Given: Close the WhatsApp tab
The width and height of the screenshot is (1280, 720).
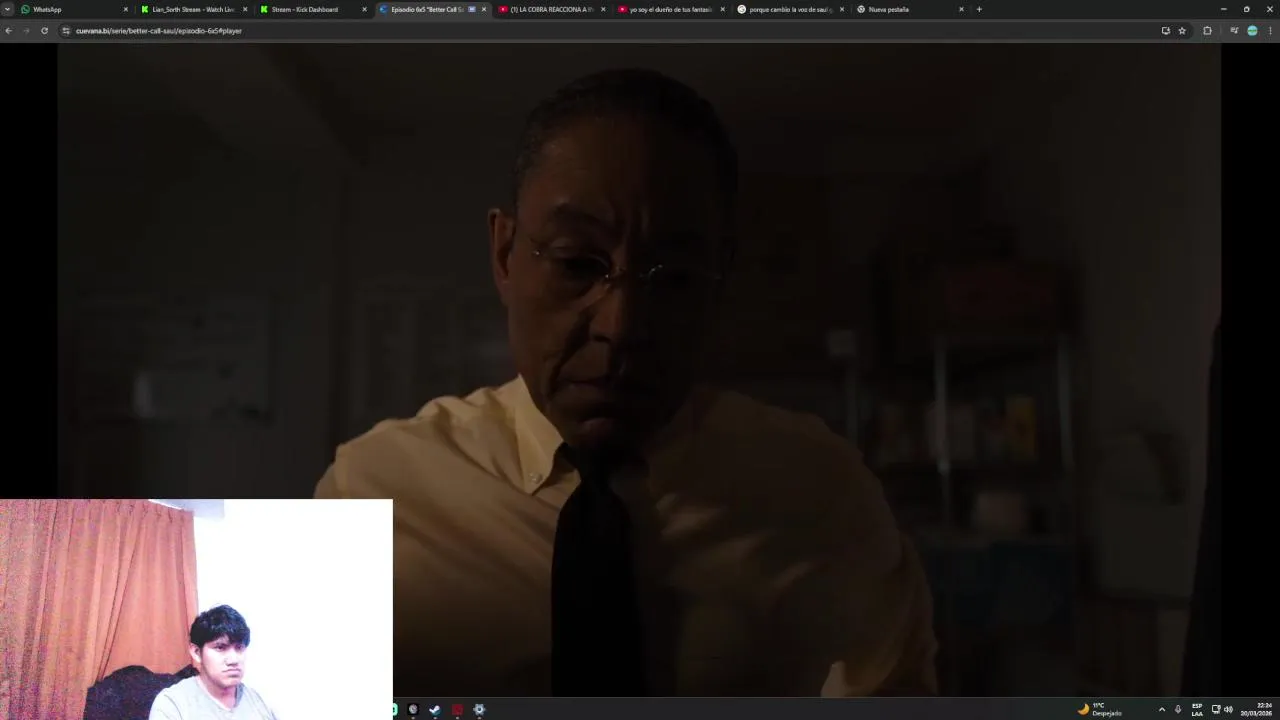Looking at the screenshot, I should click(x=126, y=9).
